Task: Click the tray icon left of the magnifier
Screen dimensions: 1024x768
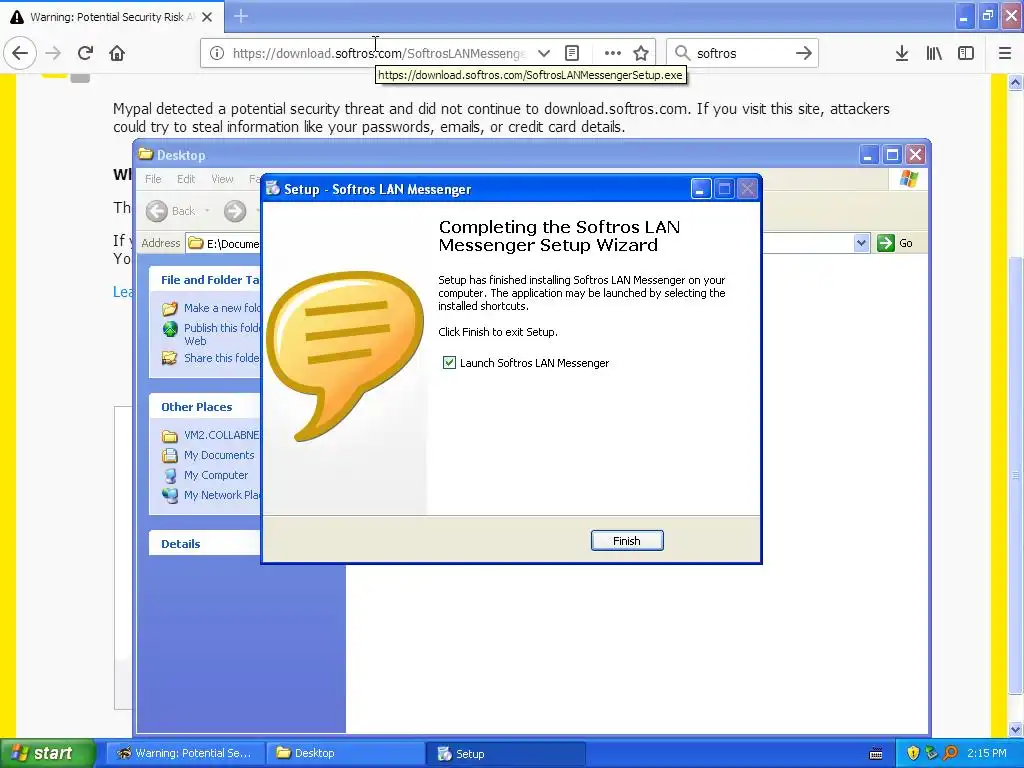Action: [931, 754]
